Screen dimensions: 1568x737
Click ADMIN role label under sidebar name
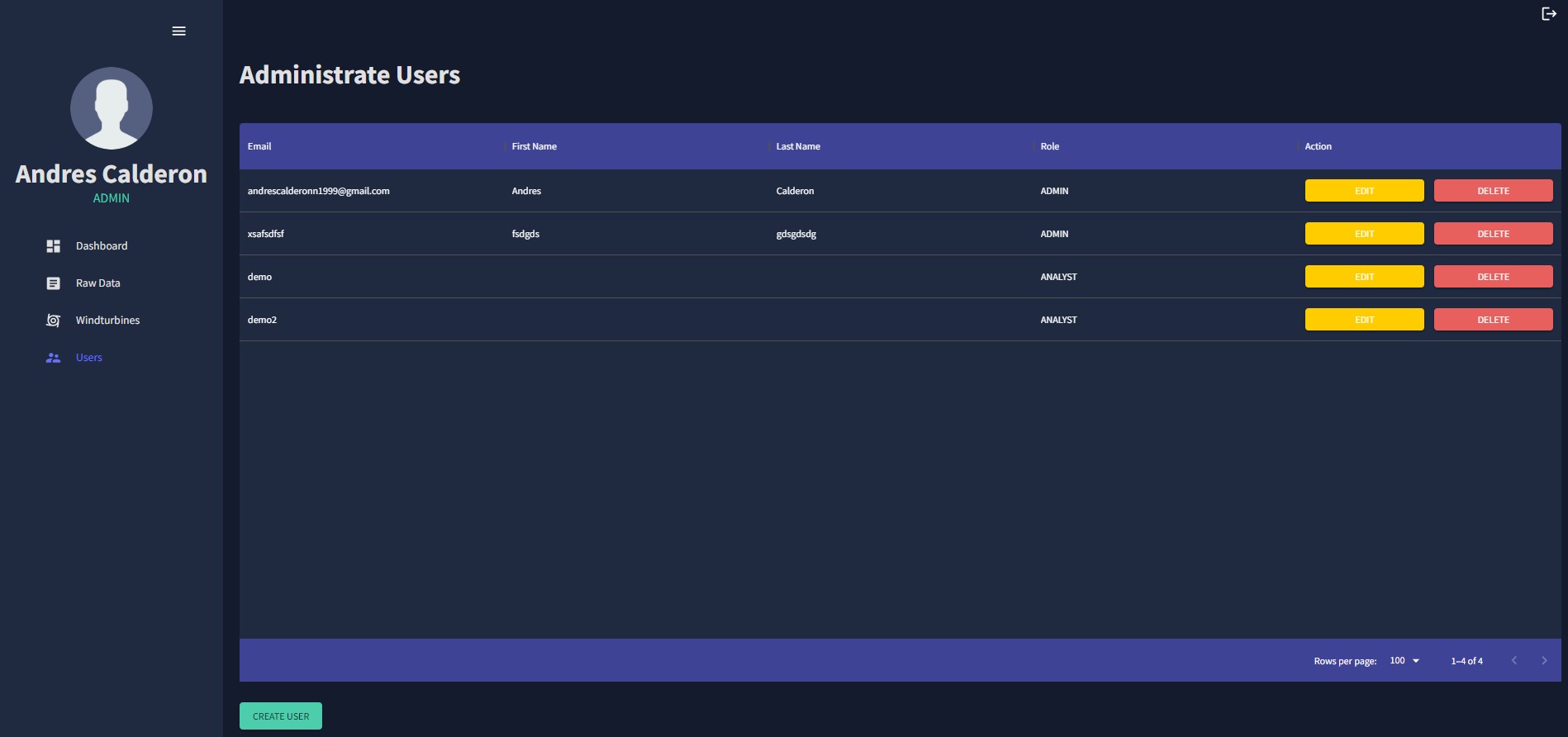[112, 198]
